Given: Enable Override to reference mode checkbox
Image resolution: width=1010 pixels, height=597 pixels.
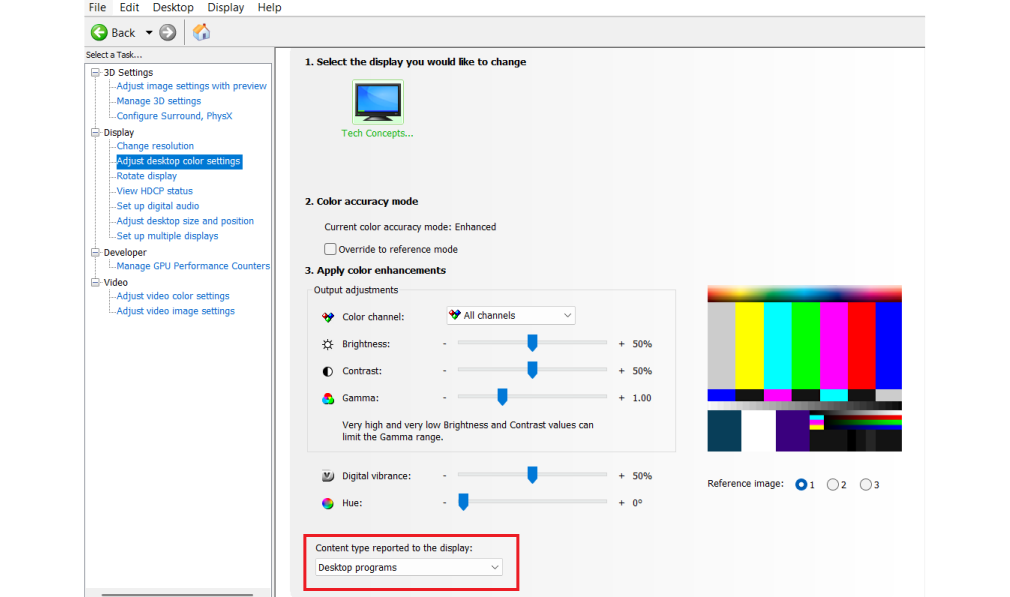Looking at the screenshot, I should coord(330,249).
